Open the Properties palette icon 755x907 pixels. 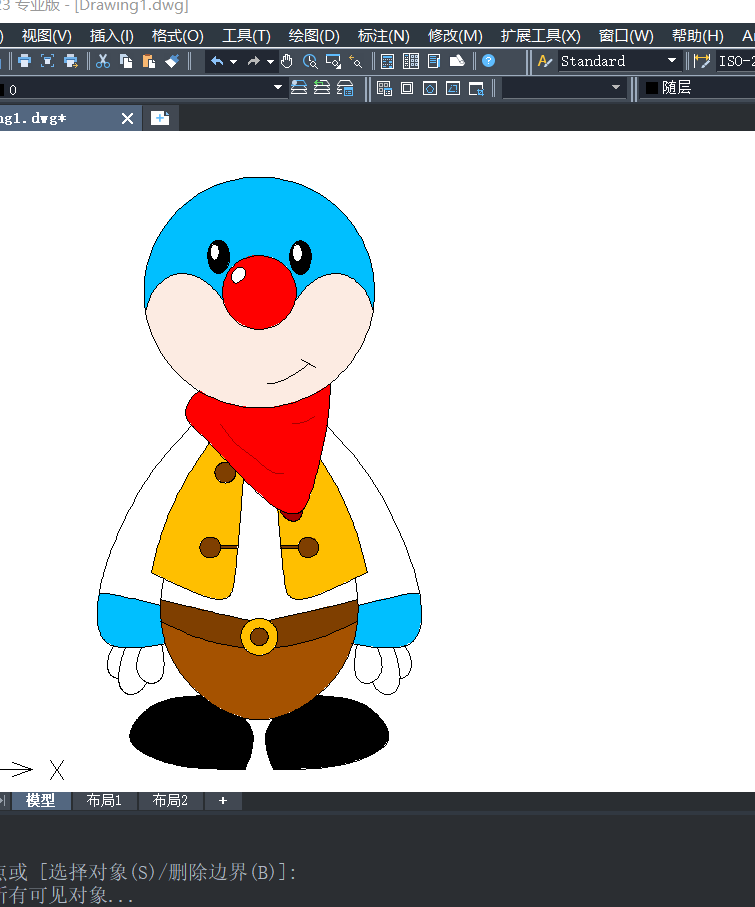coord(388,61)
